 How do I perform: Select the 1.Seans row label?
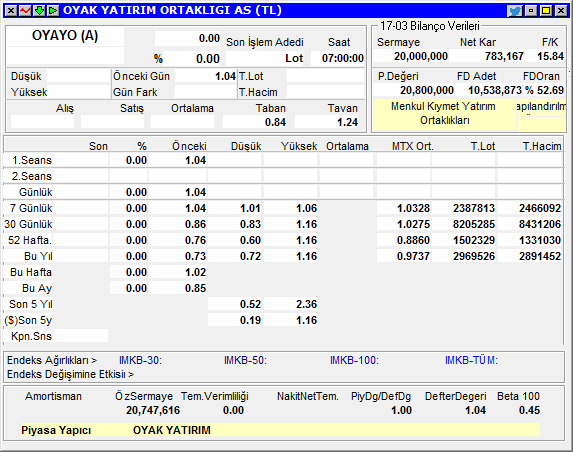coord(32,160)
